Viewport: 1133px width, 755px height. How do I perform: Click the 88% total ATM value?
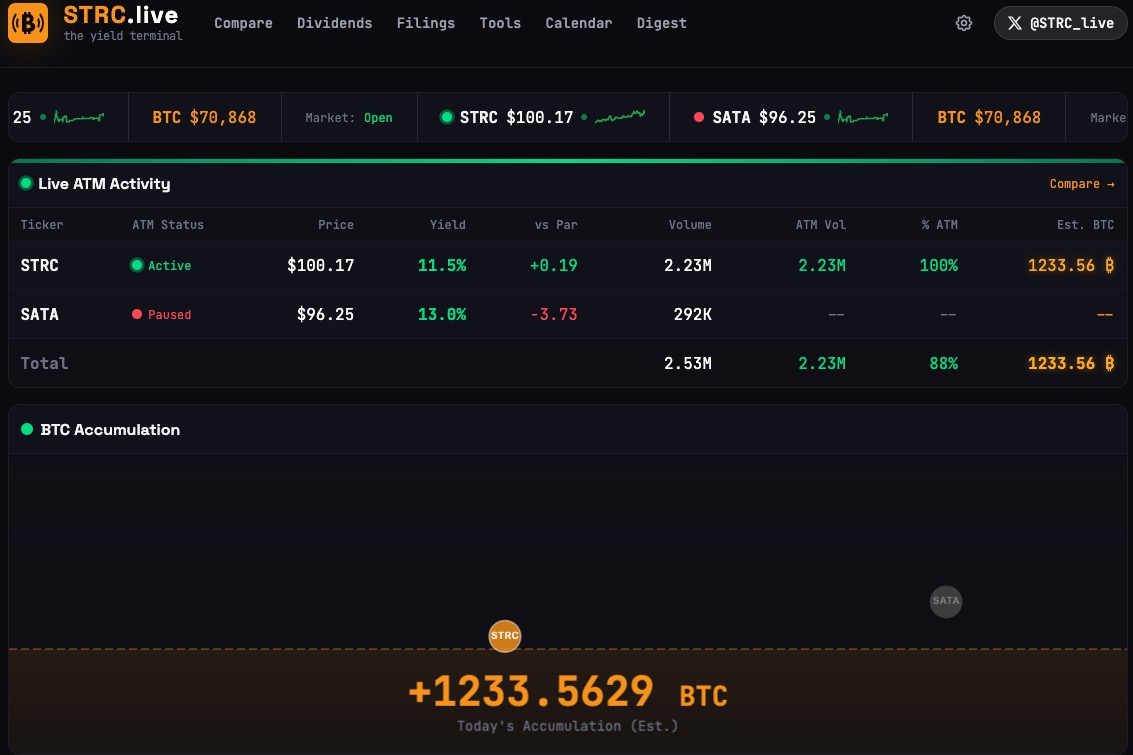944,363
